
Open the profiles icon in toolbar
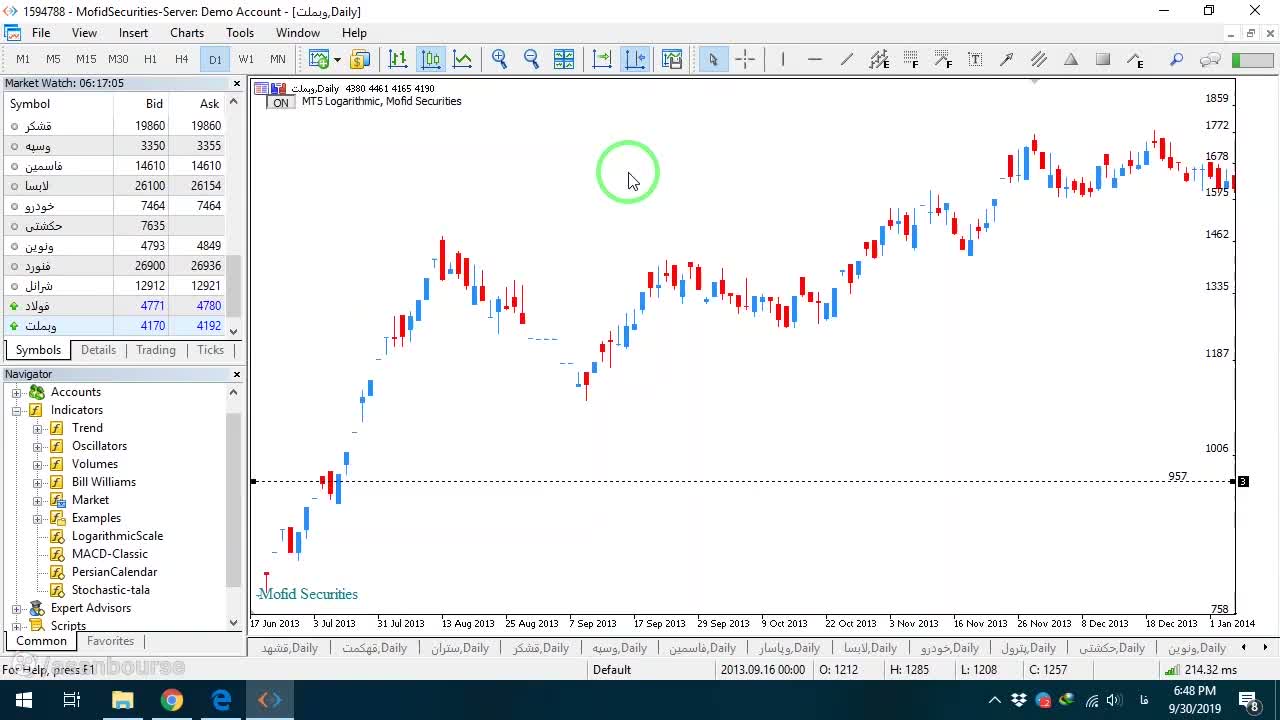[x=360, y=59]
